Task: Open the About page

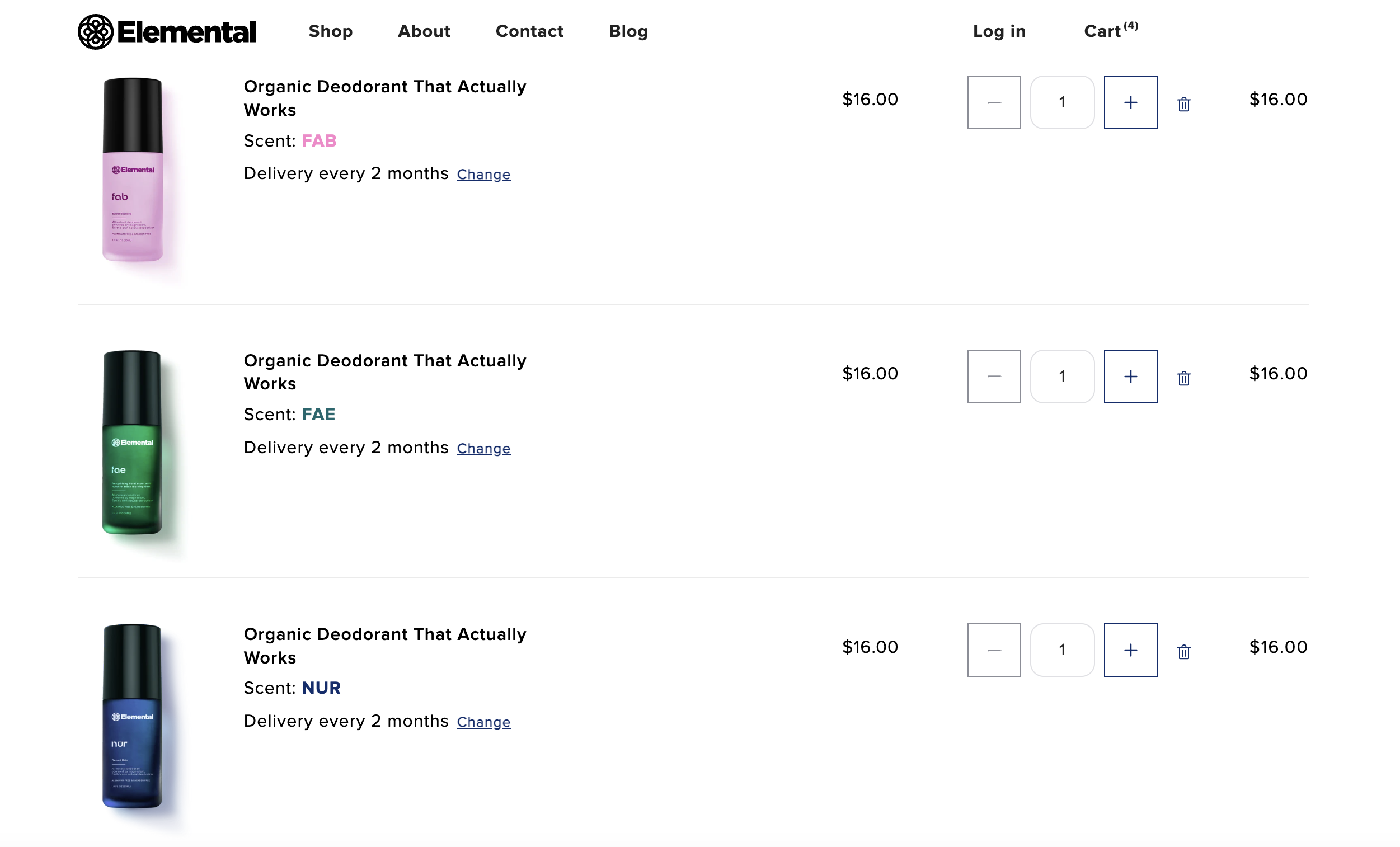Action: [424, 31]
